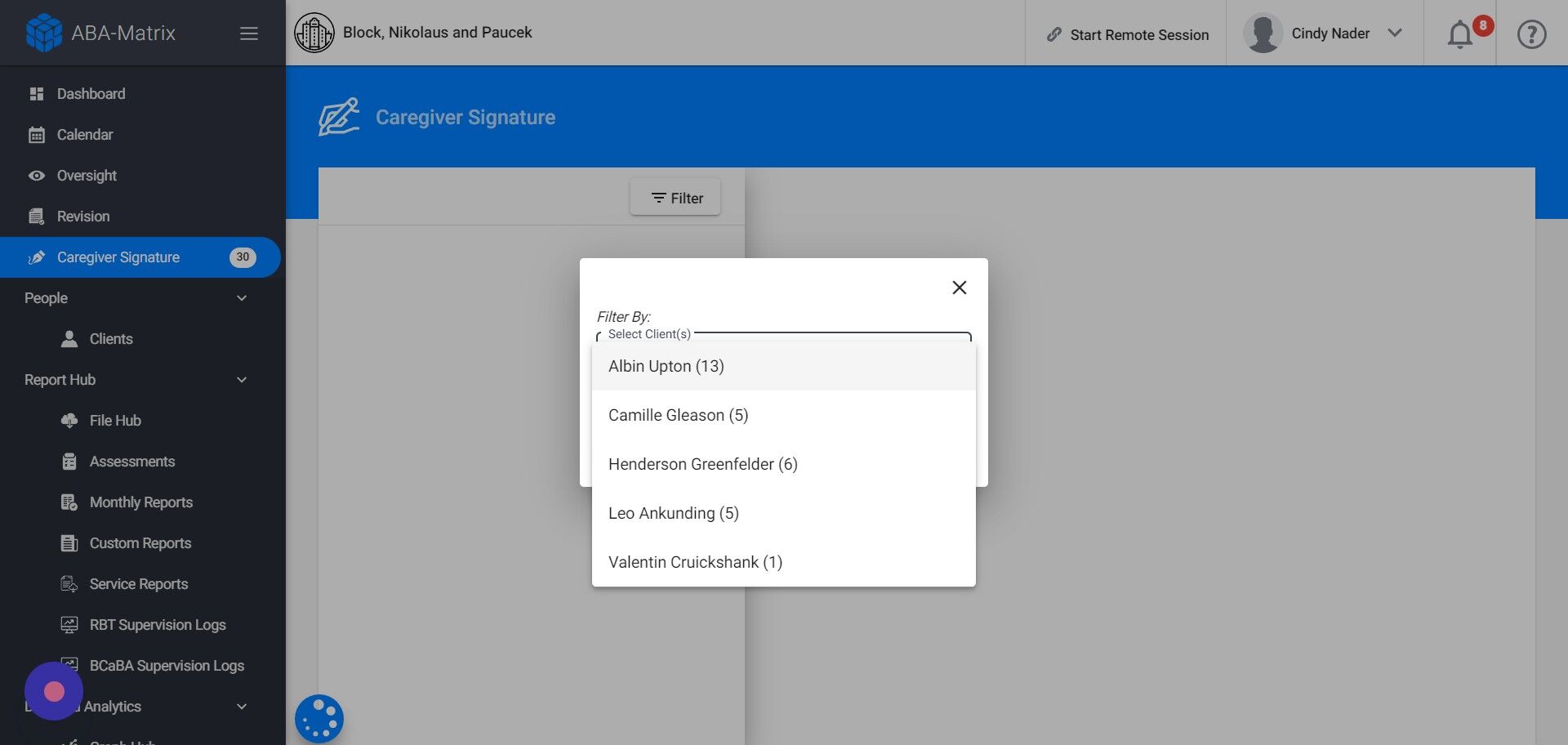Collapse the People section chevron
Viewport: 1568px width, 745px height.
tap(242, 298)
